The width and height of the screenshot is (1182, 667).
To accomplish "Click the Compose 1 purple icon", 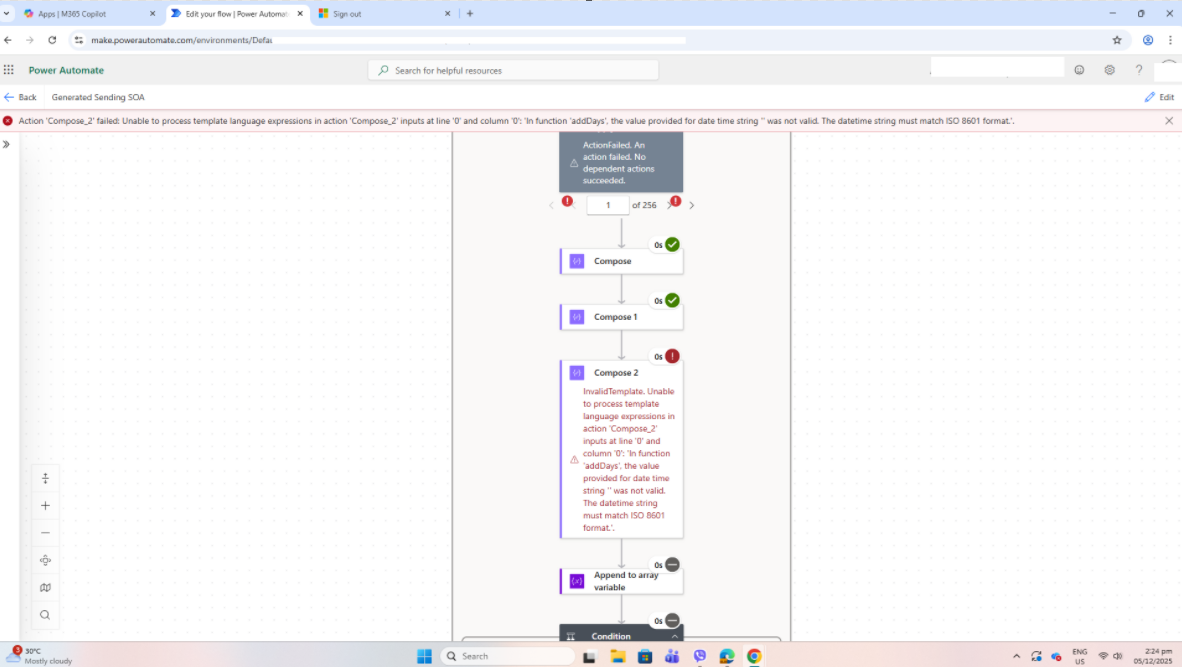I will click(577, 317).
